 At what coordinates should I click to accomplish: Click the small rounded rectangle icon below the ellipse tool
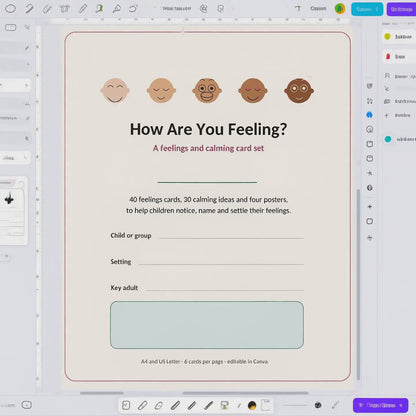[10, 27]
